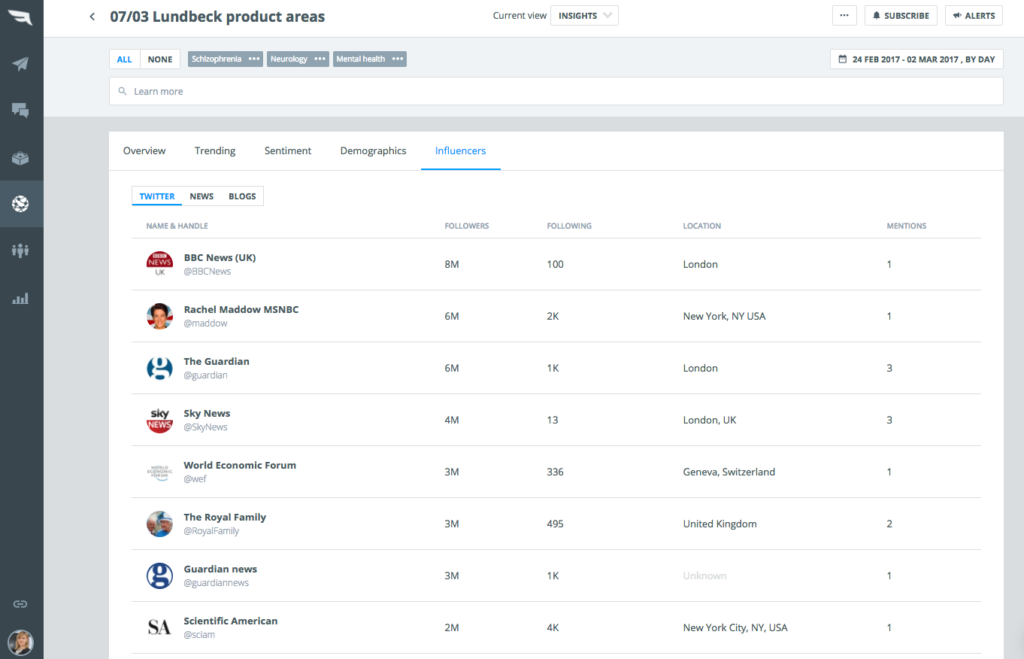Viewport: 1024px width, 659px height.
Task: Select the Twitter source tab
Action: tap(157, 196)
